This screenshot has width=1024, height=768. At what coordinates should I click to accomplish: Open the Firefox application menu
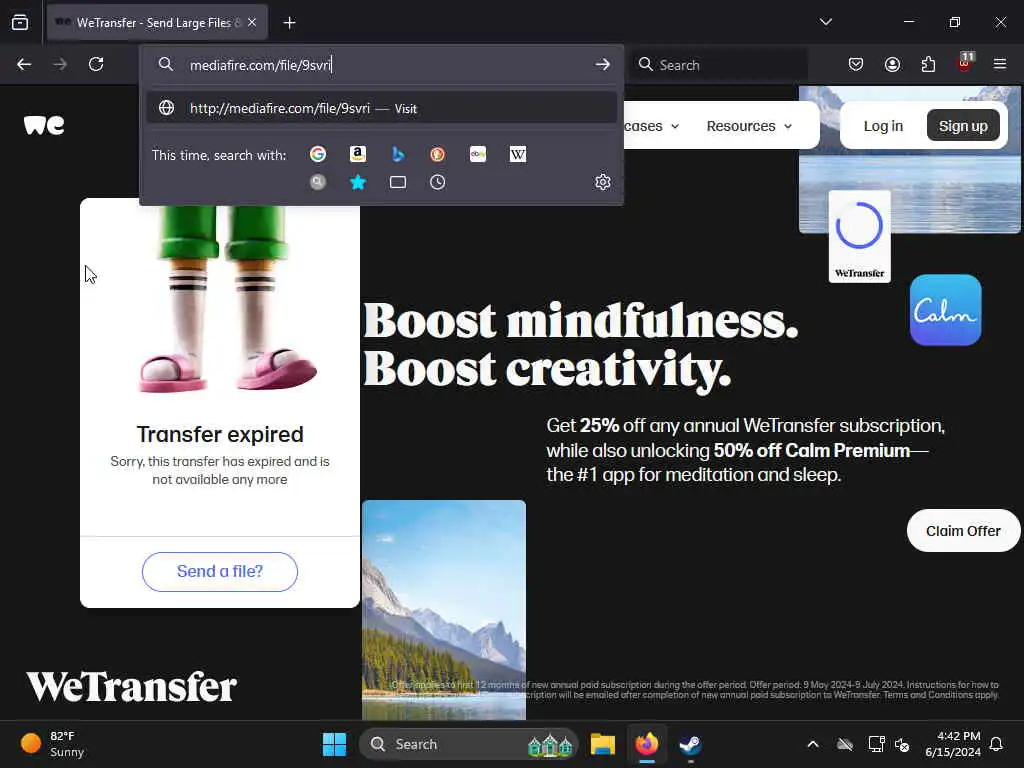click(x=1000, y=64)
